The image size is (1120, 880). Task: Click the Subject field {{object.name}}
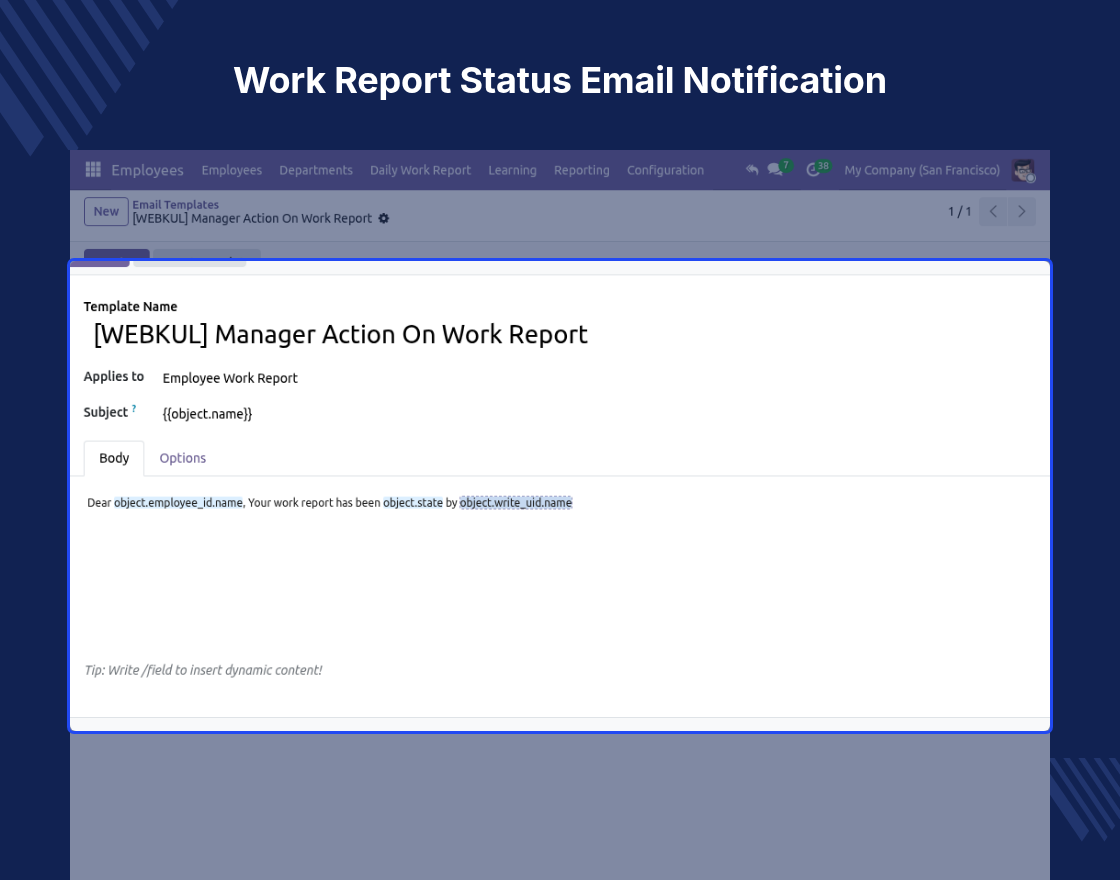[x=207, y=414]
